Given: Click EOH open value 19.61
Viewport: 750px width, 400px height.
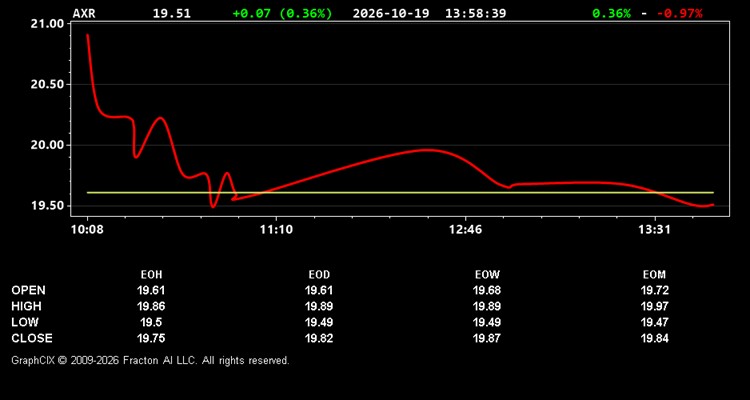Looking at the screenshot, I should point(151,290).
